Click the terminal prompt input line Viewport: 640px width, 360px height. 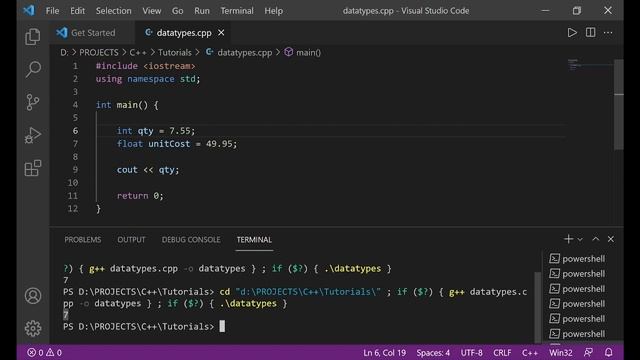point(144,327)
